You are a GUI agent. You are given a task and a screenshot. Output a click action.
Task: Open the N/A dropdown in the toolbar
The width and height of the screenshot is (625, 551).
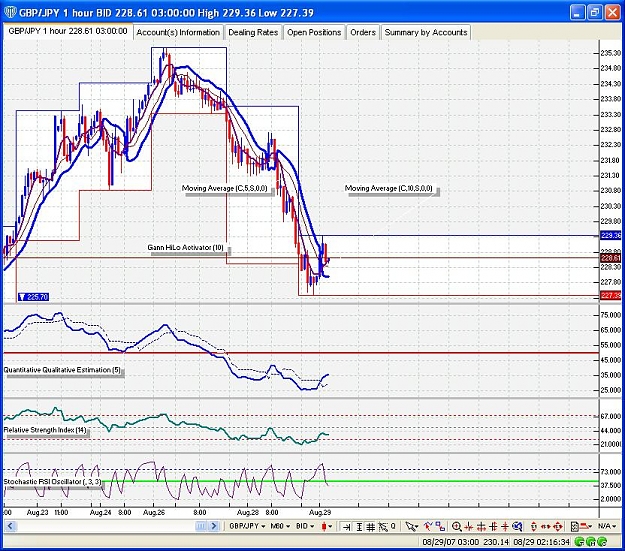click(x=606, y=527)
